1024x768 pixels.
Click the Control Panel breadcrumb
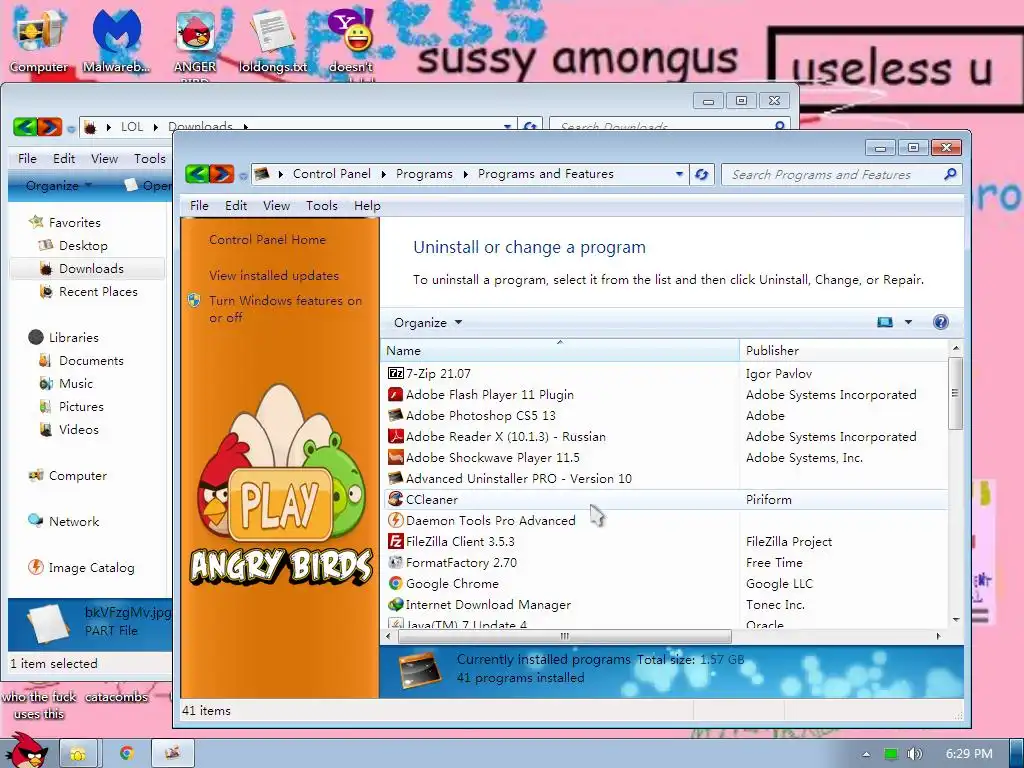coord(332,174)
